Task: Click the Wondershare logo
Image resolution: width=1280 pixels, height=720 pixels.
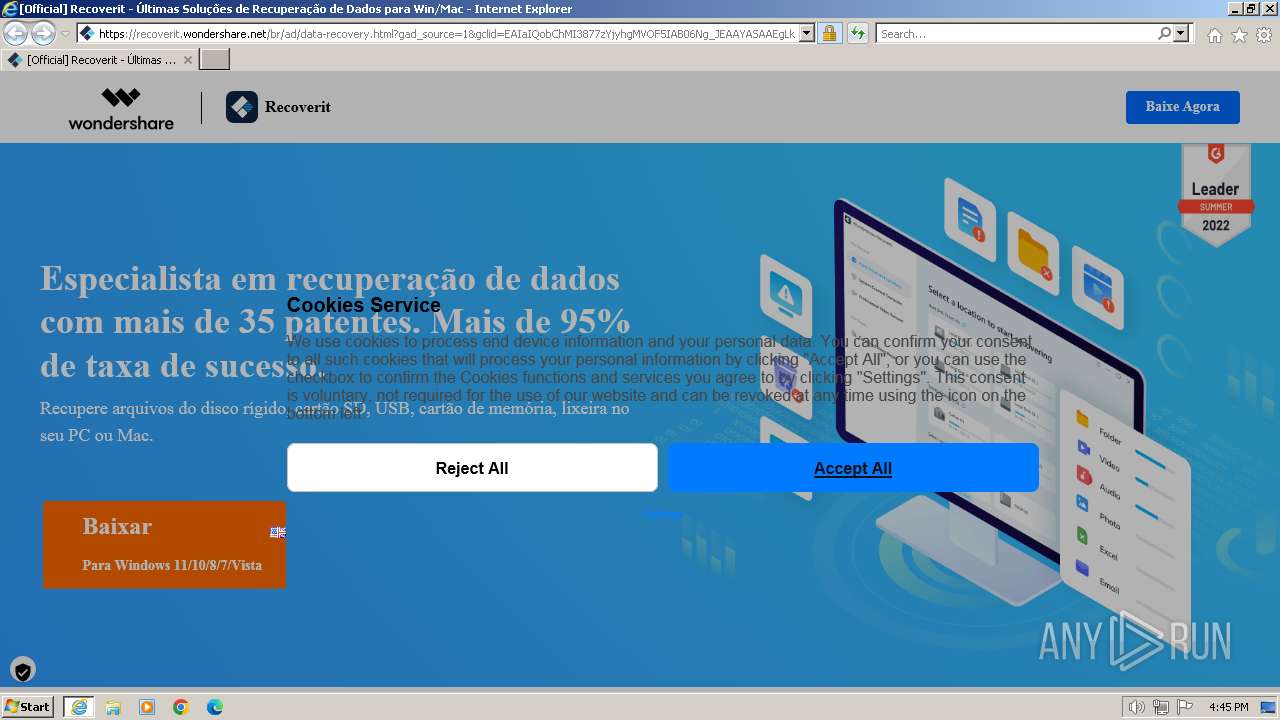Action: (x=121, y=108)
